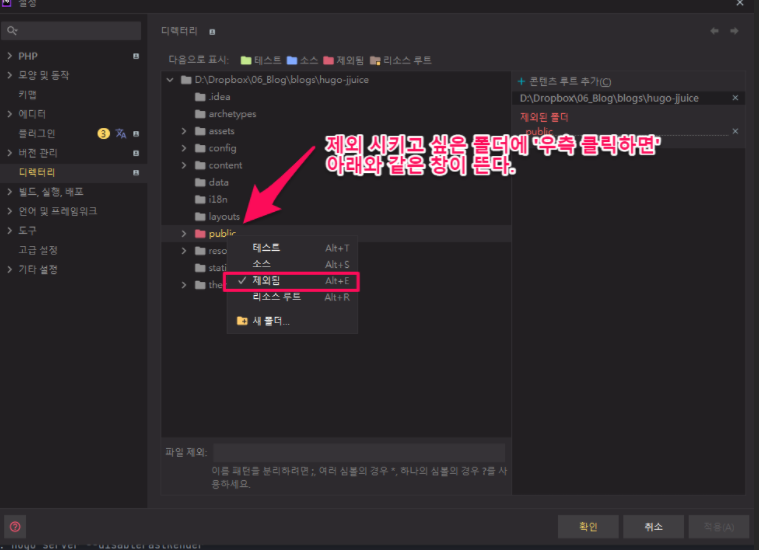Screen dimensions: 759x550
Task: Click the 확인 button
Action: [x=588, y=526]
